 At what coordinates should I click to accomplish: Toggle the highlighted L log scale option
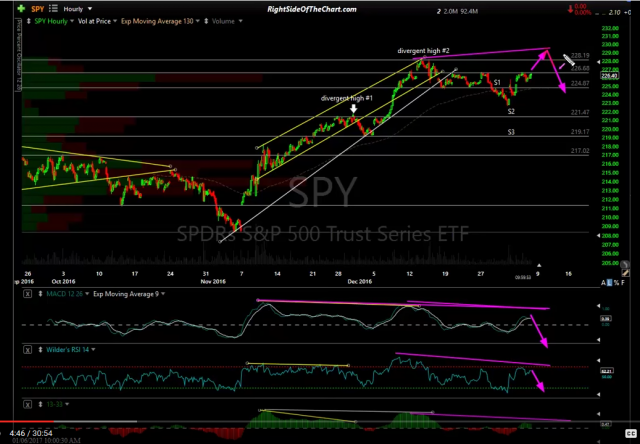(x=610, y=282)
